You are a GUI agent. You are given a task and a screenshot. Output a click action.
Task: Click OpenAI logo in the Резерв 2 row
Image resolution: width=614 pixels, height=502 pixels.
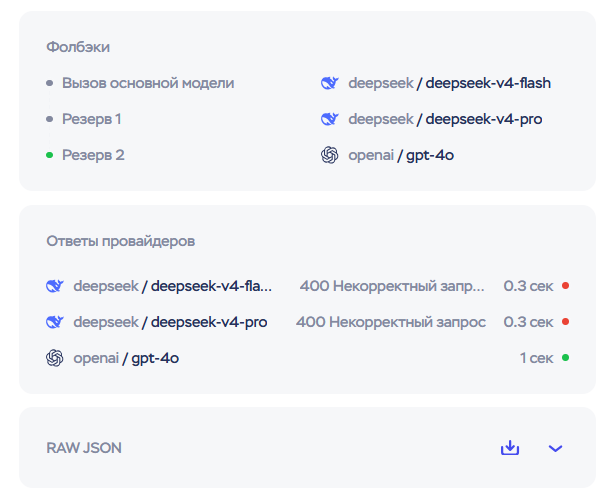[329, 155]
